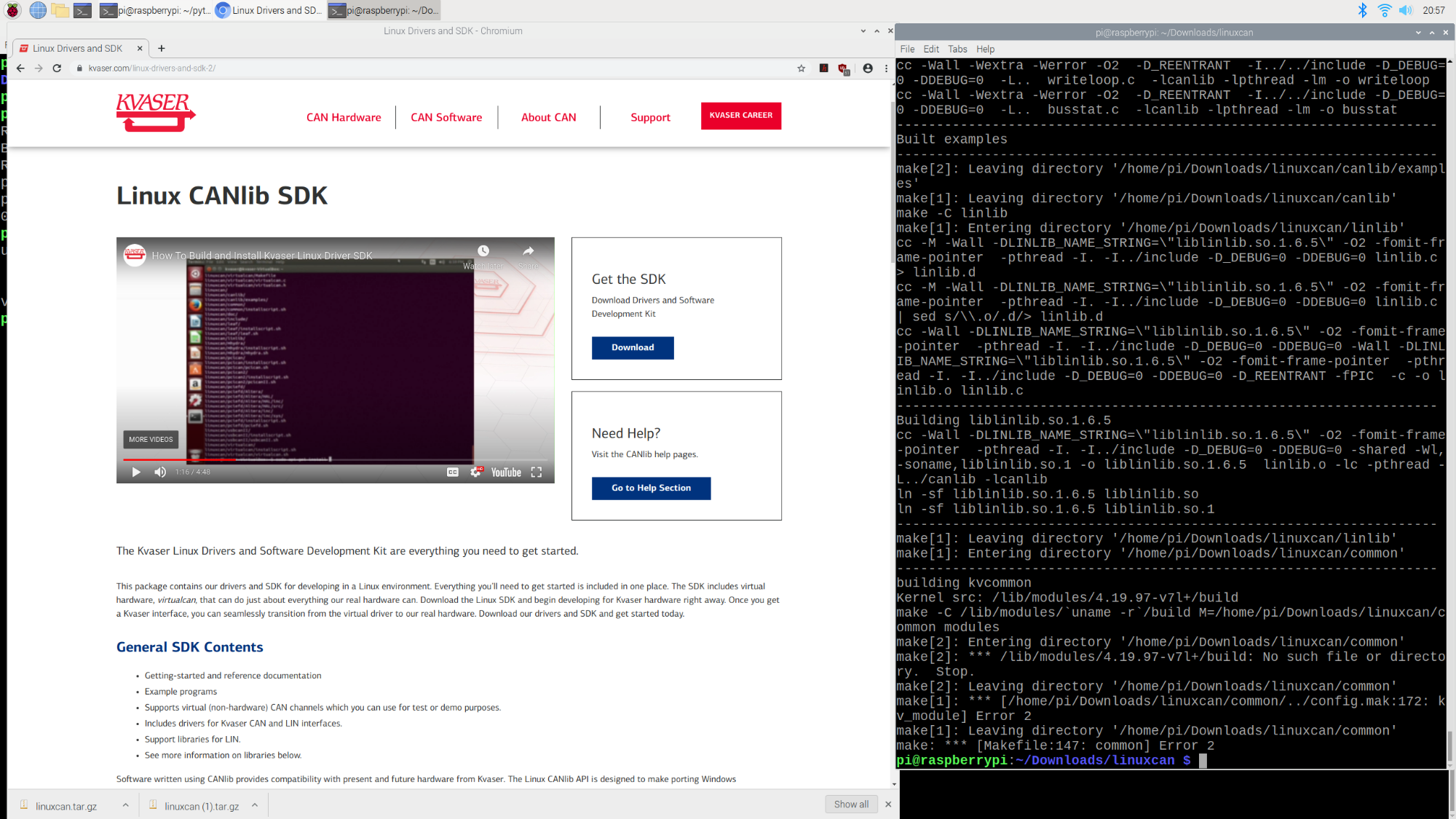The image size is (1456, 819).
Task: Click the KVASER CAREER button
Action: coord(741,116)
